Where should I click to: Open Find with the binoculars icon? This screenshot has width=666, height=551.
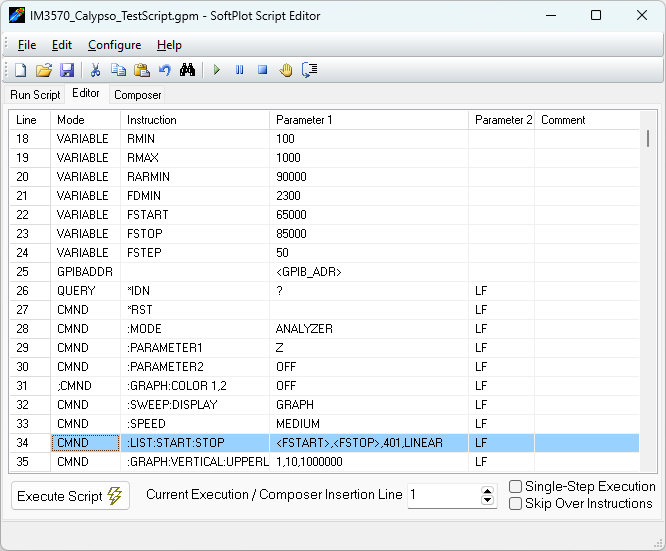[187, 70]
